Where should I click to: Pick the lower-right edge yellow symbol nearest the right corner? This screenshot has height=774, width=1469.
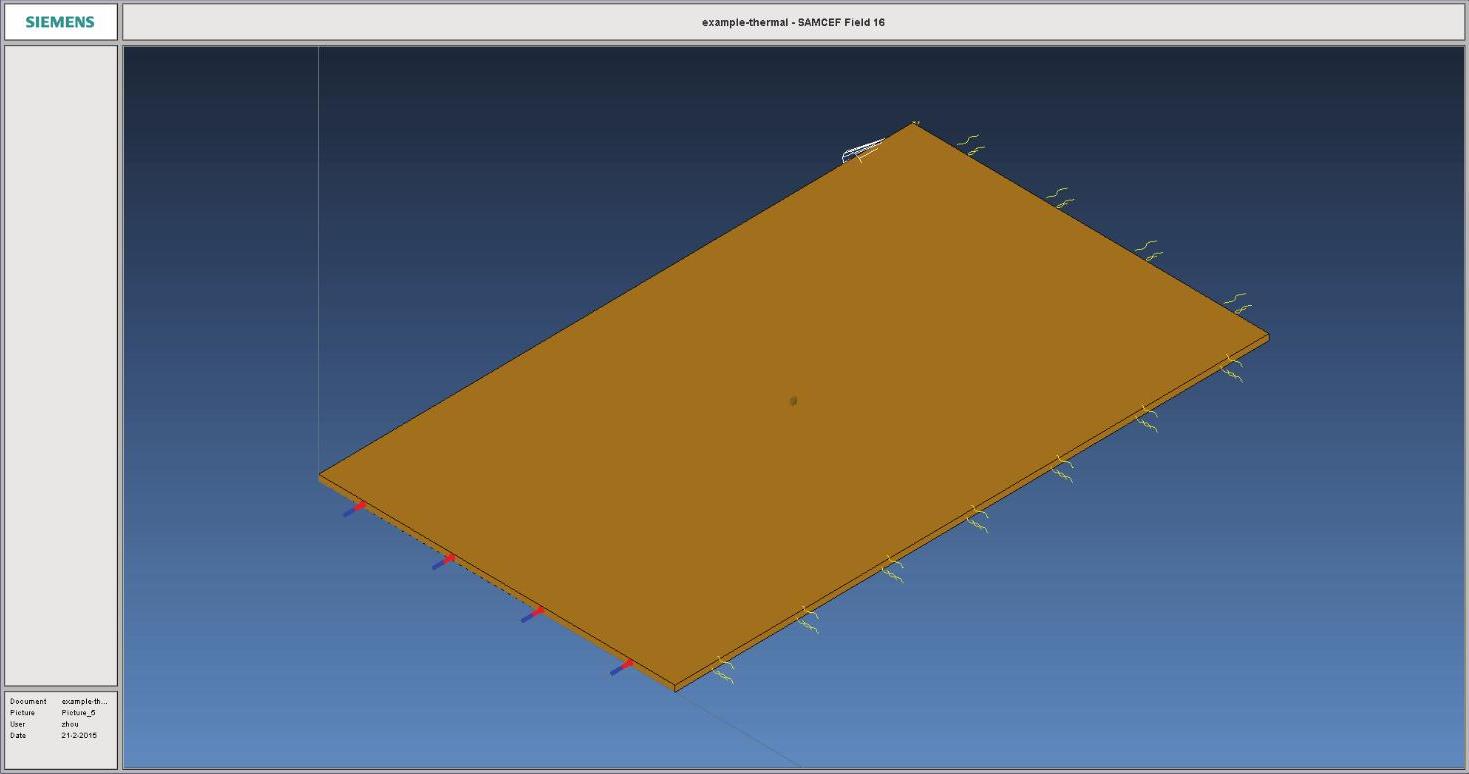tap(1232, 368)
